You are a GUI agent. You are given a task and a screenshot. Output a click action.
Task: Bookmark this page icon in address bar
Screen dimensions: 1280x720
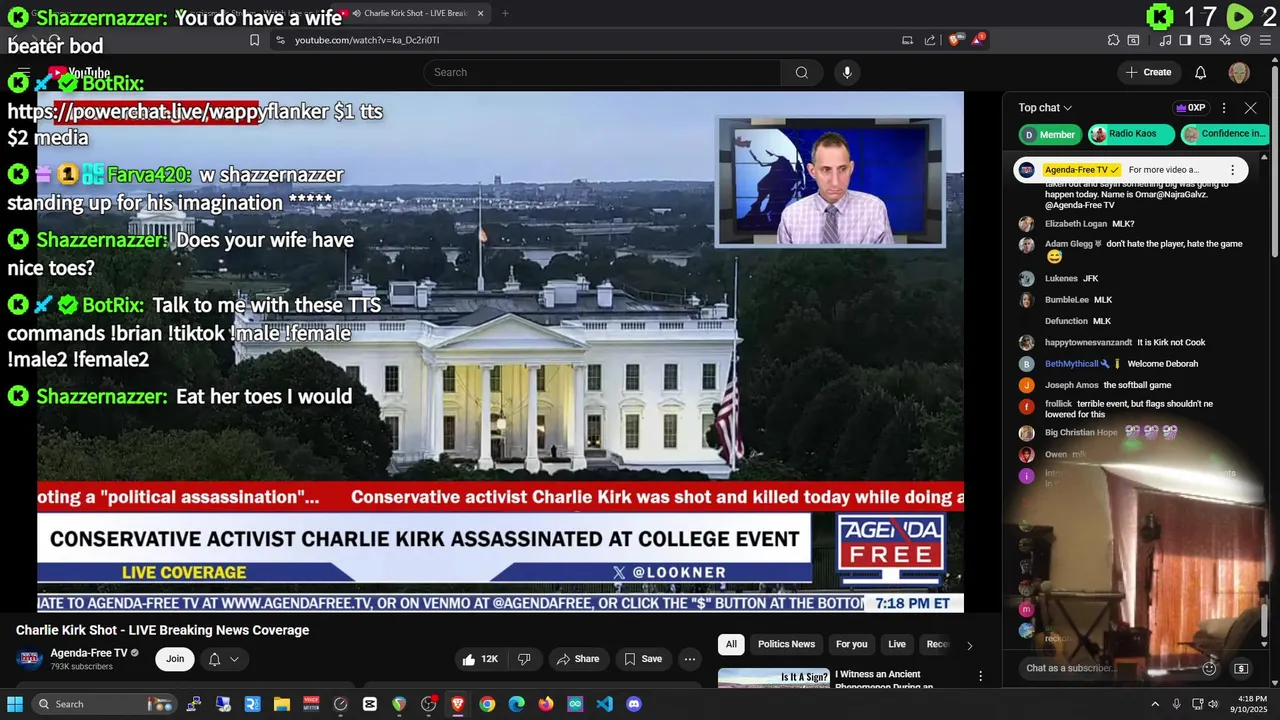coord(254,40)
